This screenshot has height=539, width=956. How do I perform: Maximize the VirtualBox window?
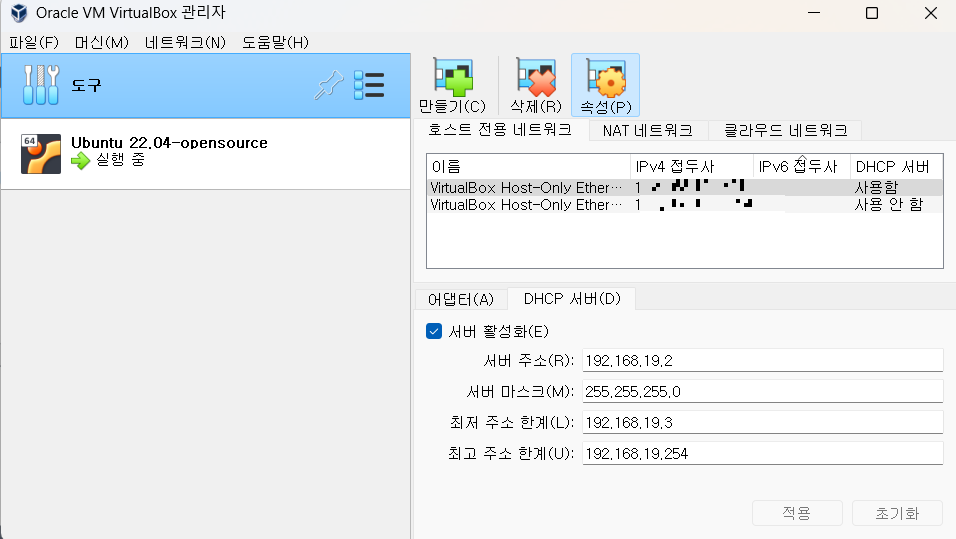click(x=872, y=13)
